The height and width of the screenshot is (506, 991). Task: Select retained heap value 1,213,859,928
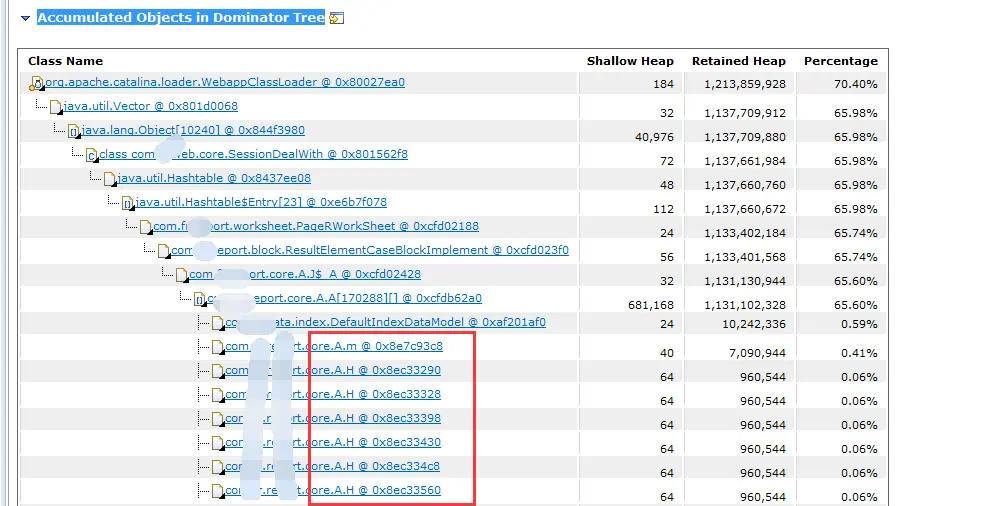[745, 84]
